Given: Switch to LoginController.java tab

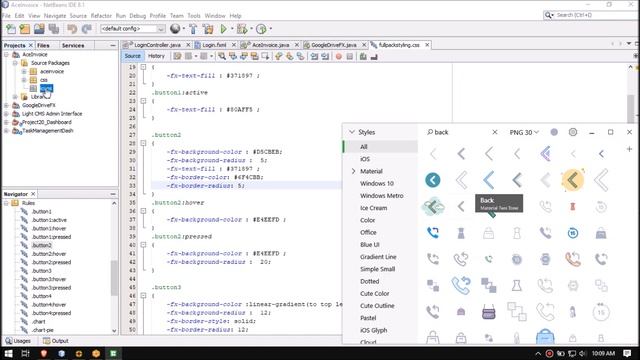Looking at the screenshot, I should (x=157, y=45).
